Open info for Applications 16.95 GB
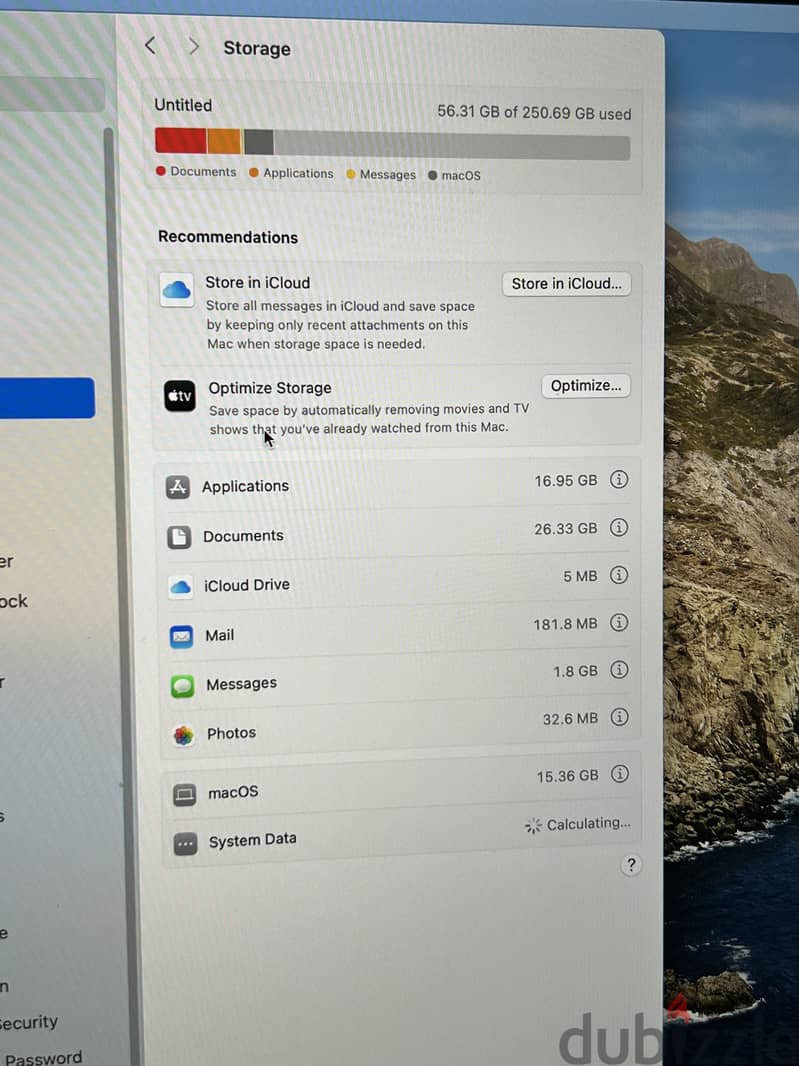Viewport: 799px width, 1066px height. pos(619,479)
